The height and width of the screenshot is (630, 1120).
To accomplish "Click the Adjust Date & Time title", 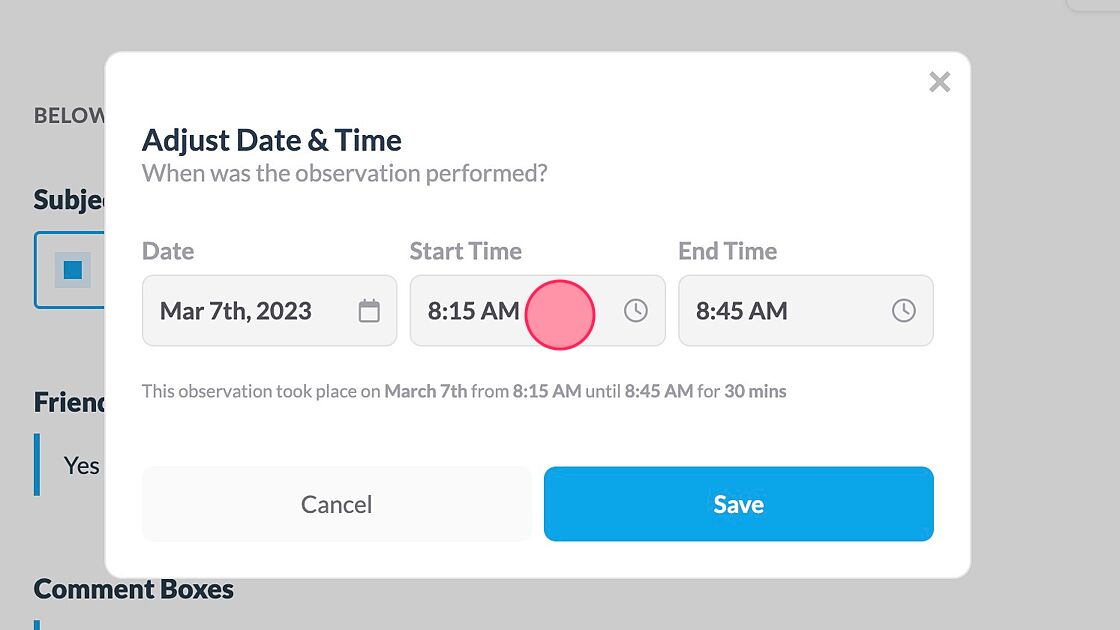I will click(272, 140).
